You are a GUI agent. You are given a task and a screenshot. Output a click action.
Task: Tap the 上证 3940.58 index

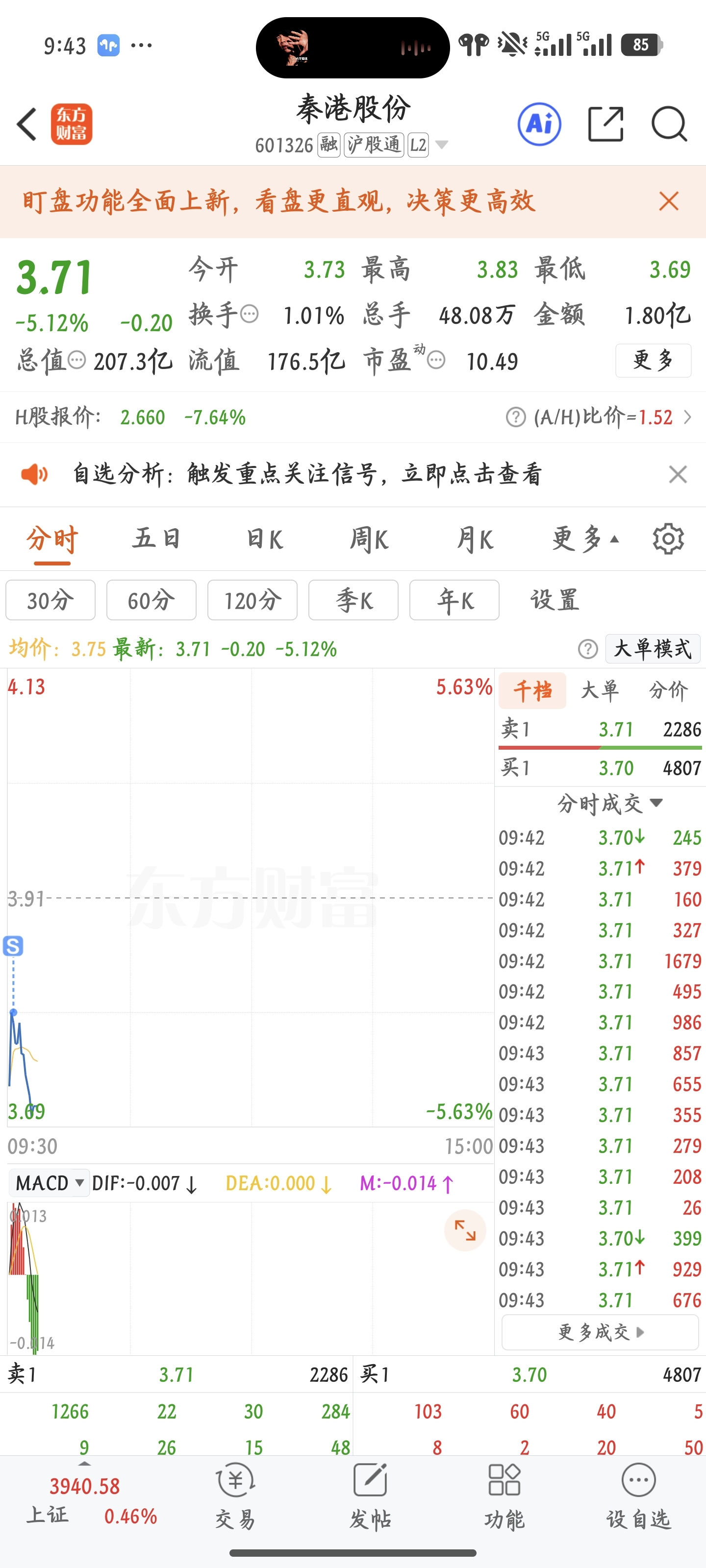[x=91, y=1500]
